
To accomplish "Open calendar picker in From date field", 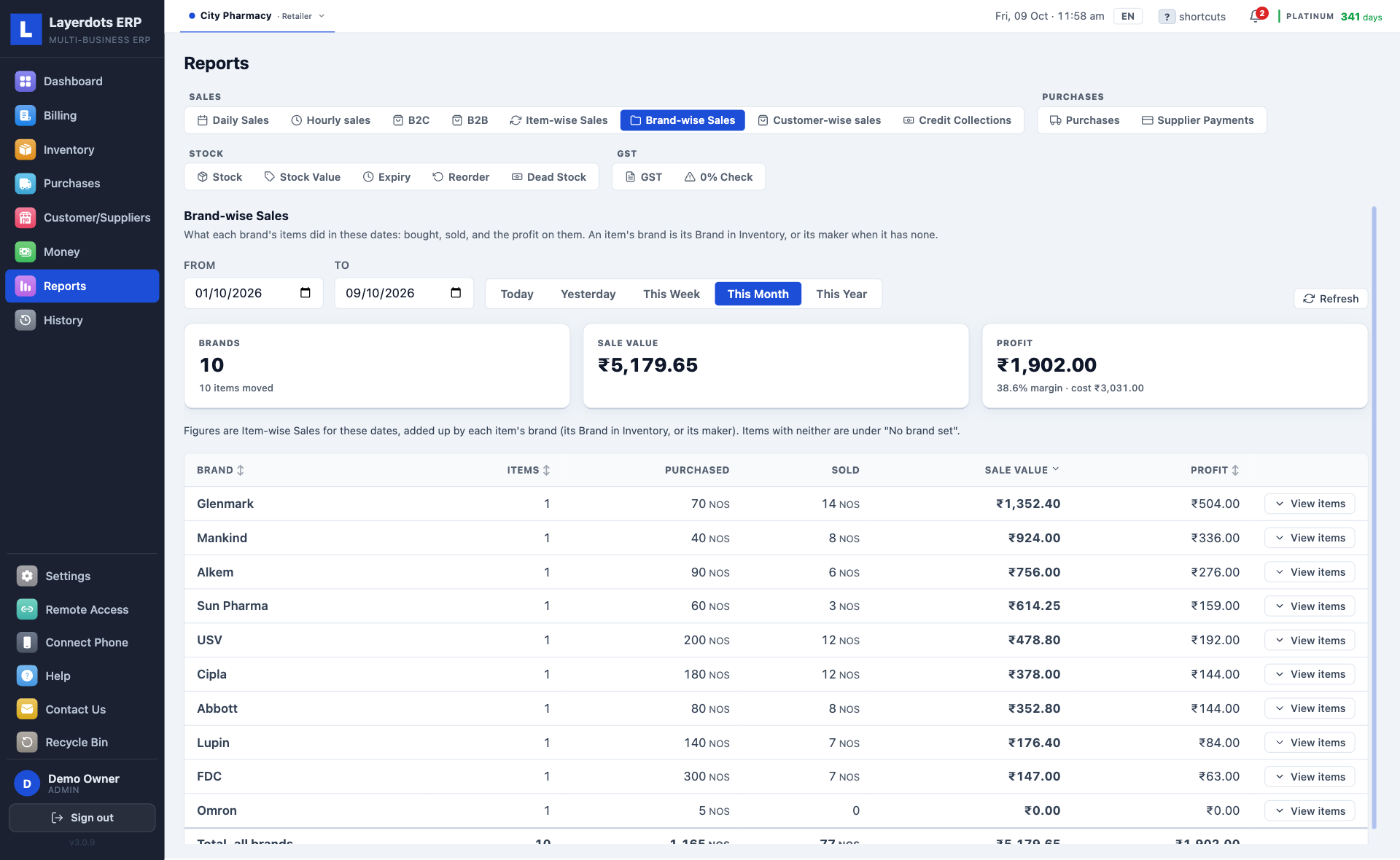I will [x=306, y=293].
